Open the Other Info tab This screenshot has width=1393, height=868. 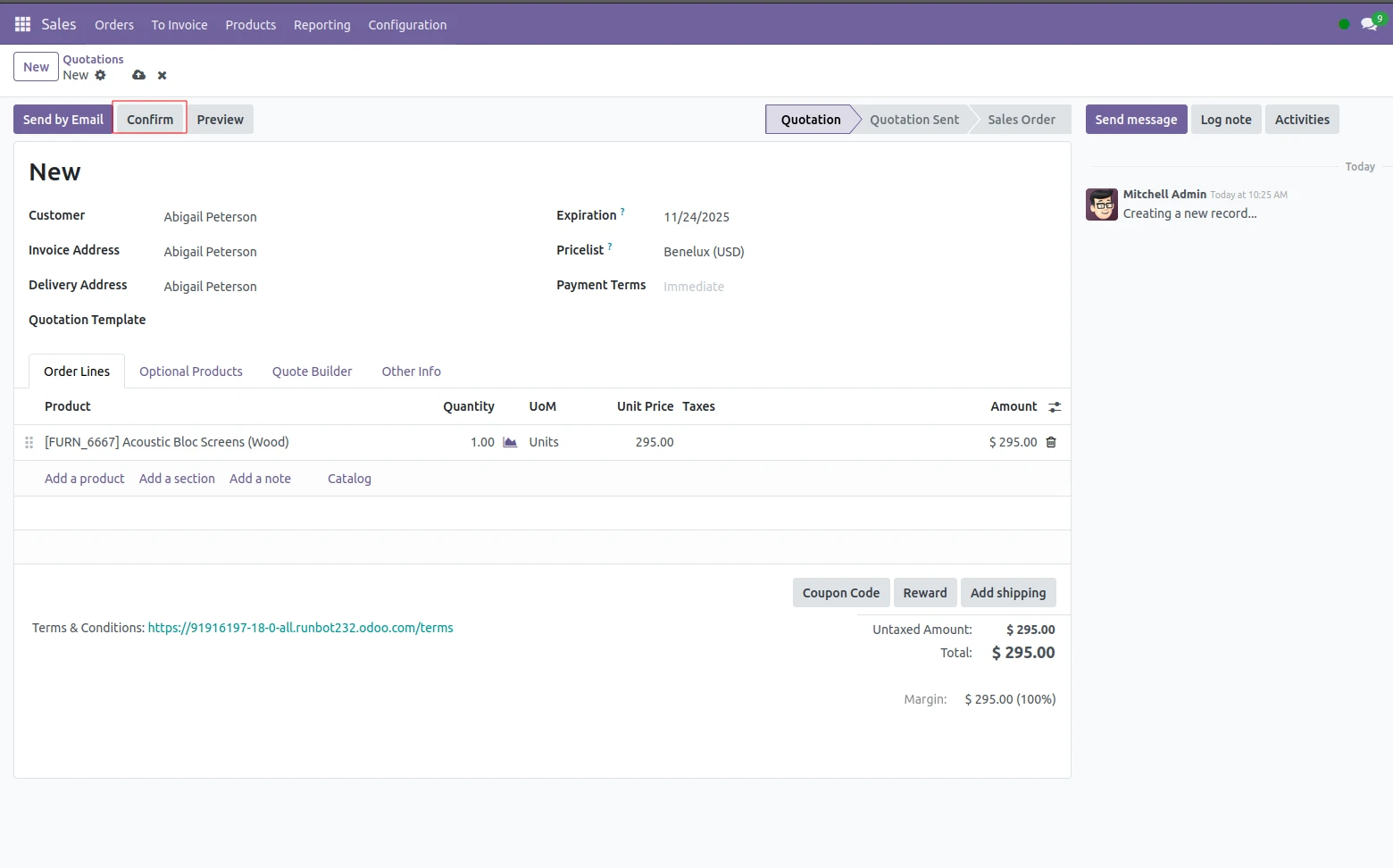[x=411, y=371]
